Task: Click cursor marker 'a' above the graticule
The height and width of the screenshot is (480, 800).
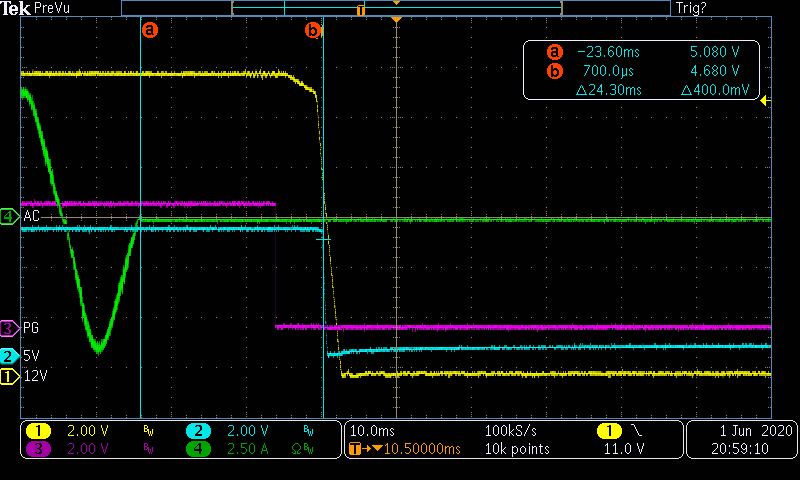Action: pyautogui.click(x=150, y=30)
